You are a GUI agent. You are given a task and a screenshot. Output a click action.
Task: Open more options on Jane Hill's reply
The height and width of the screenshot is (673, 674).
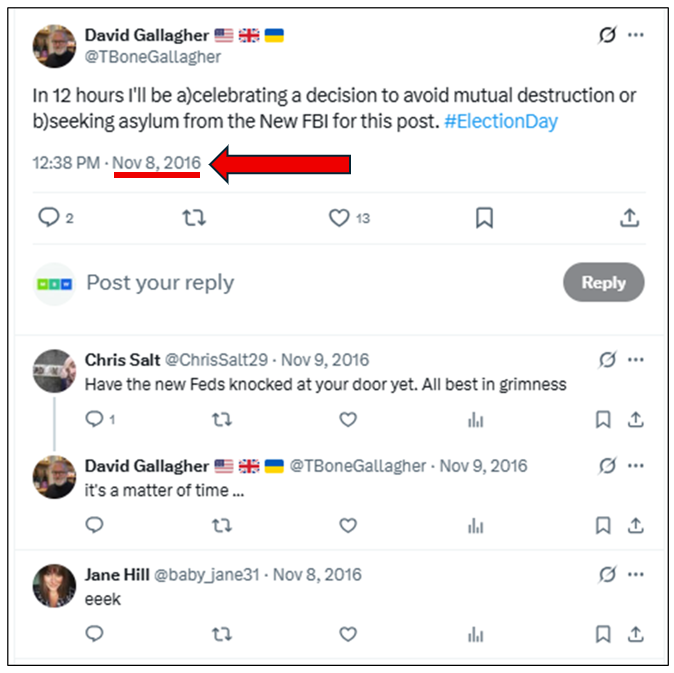click(x=636, y=575)
